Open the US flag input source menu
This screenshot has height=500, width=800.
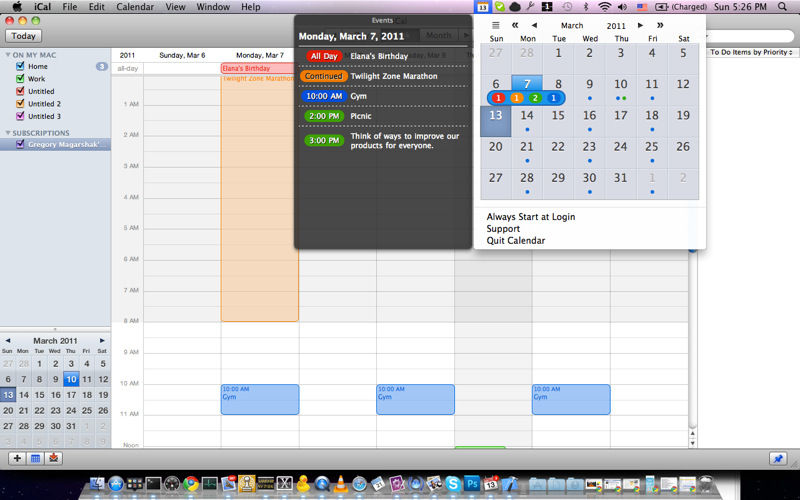point(642,7)
